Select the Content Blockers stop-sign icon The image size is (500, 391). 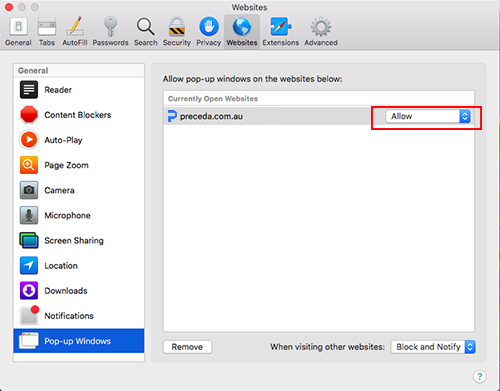point(29,115)
